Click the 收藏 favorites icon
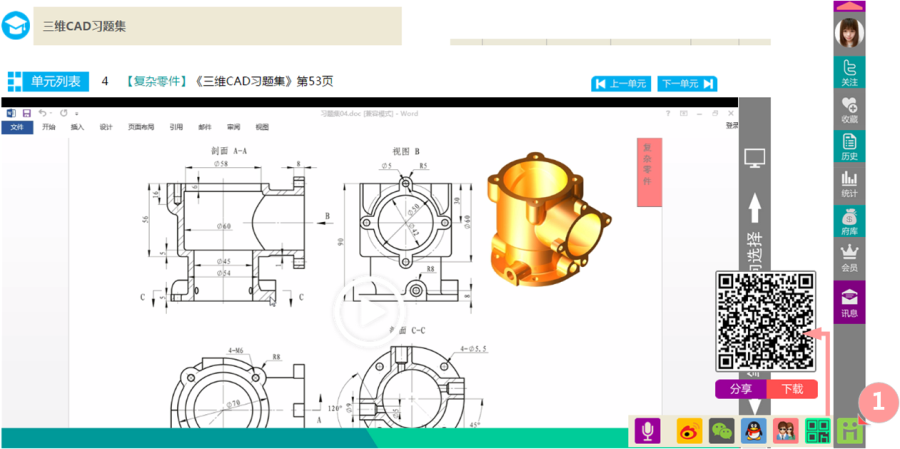 point(849,110)
